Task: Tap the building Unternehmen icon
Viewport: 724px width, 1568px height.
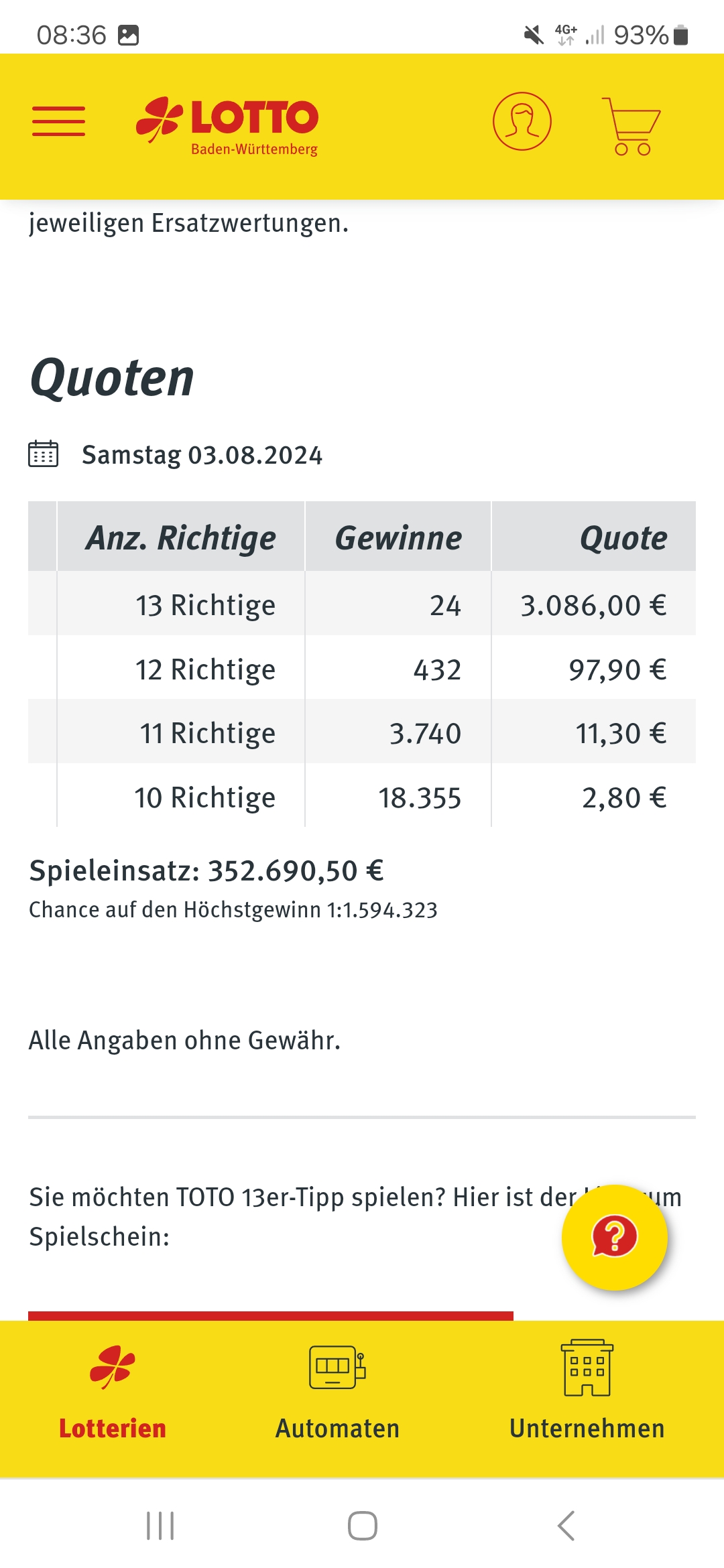Action: [x=587, y=1368]
